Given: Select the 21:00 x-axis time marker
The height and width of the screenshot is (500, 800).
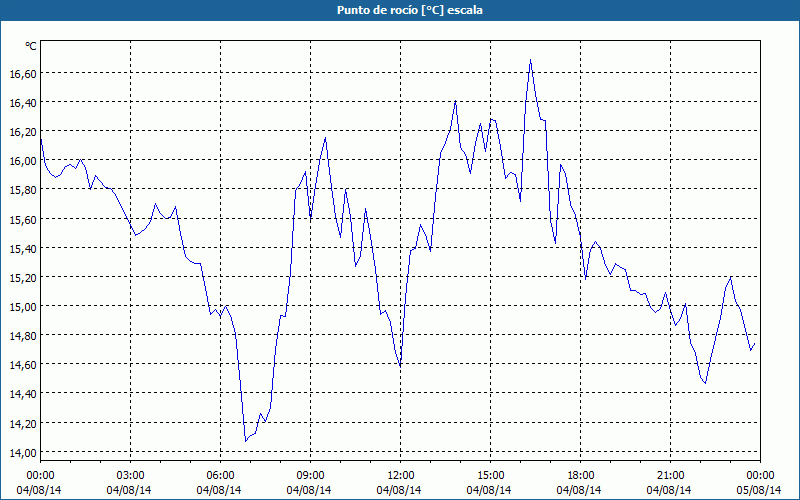Looking at the screenshot, I should click(670, 475).
